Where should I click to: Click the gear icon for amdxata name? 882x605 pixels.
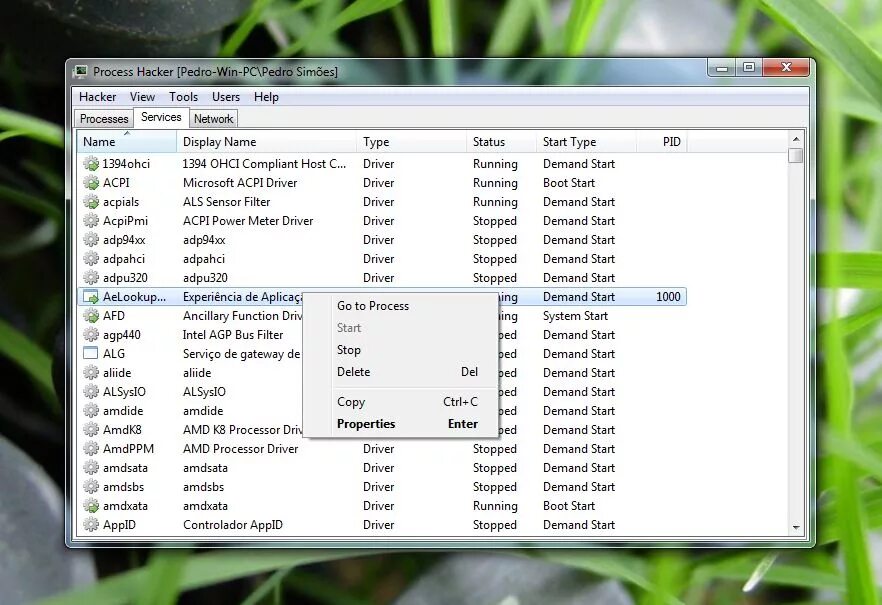click(91, 506)
